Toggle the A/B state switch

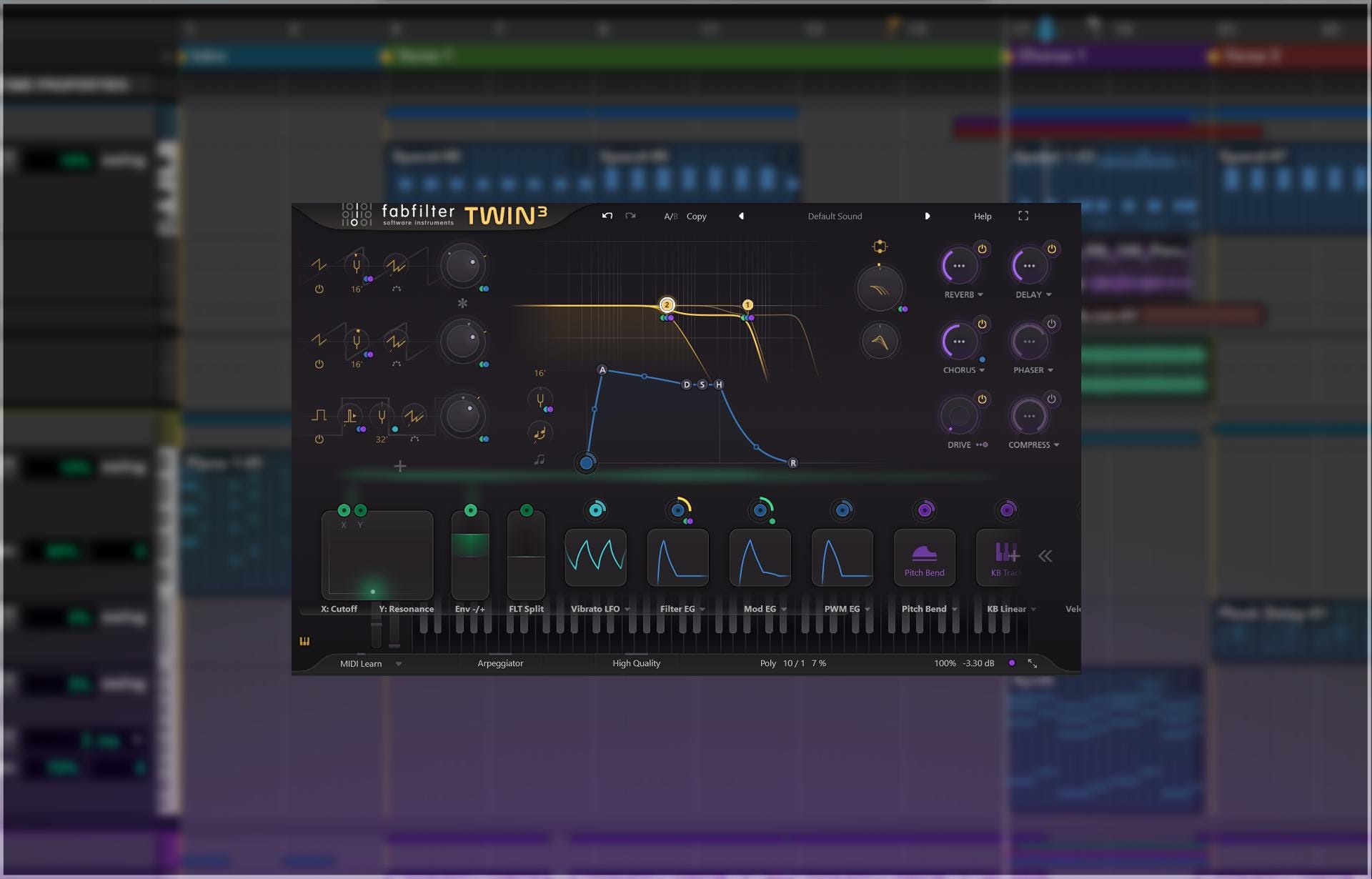(670, 217)
